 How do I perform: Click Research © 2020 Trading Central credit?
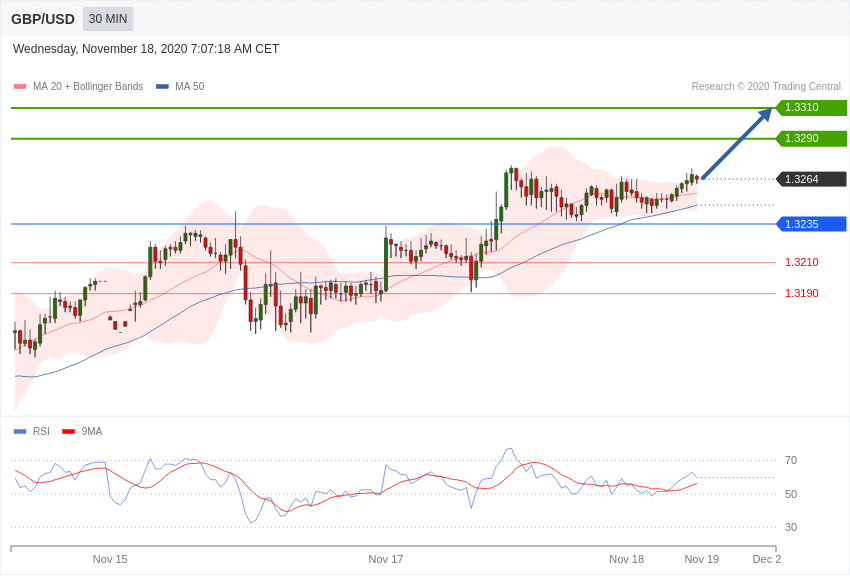coord(766,86)
